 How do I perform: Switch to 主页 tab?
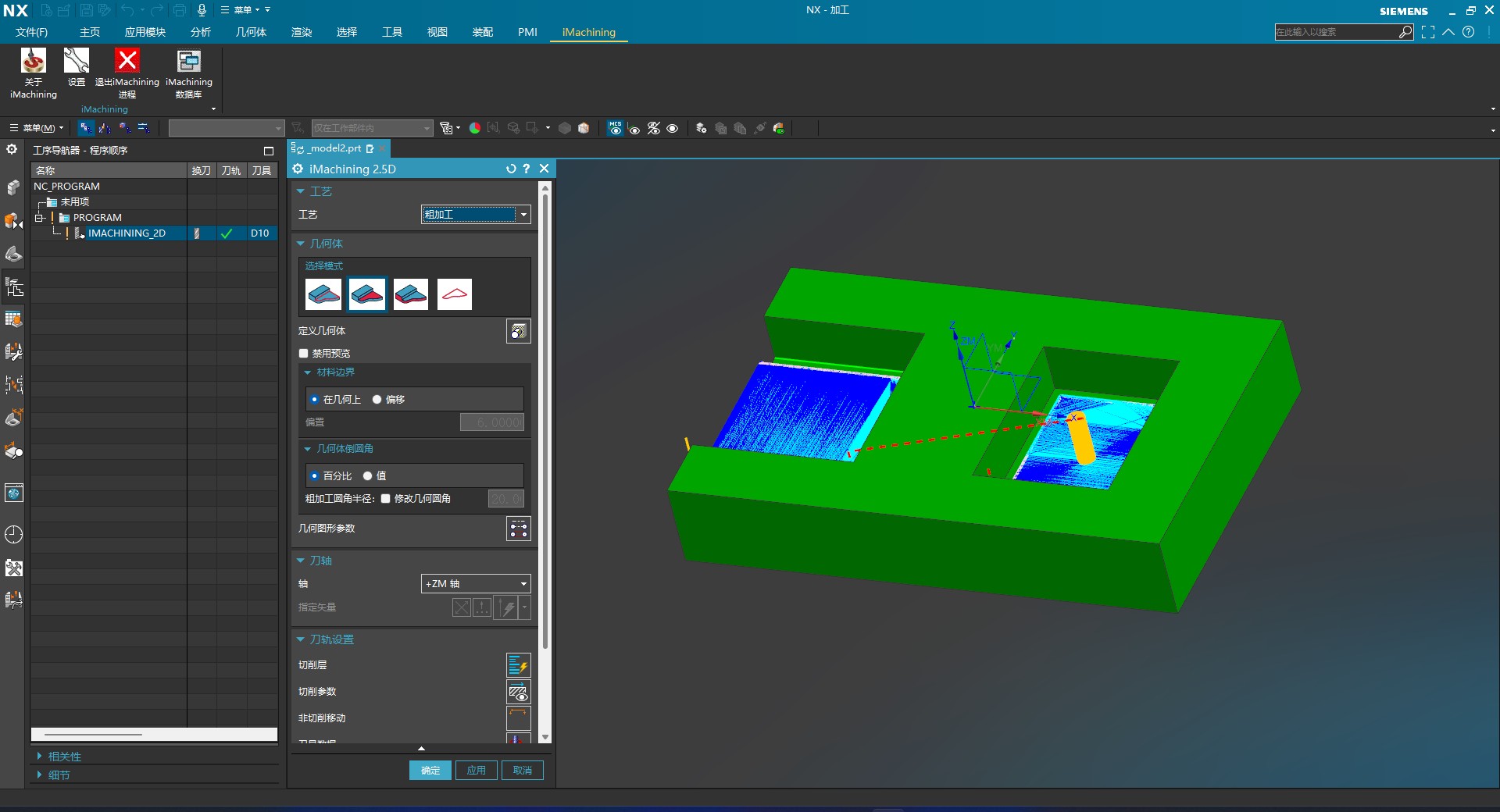coord(90,32)
